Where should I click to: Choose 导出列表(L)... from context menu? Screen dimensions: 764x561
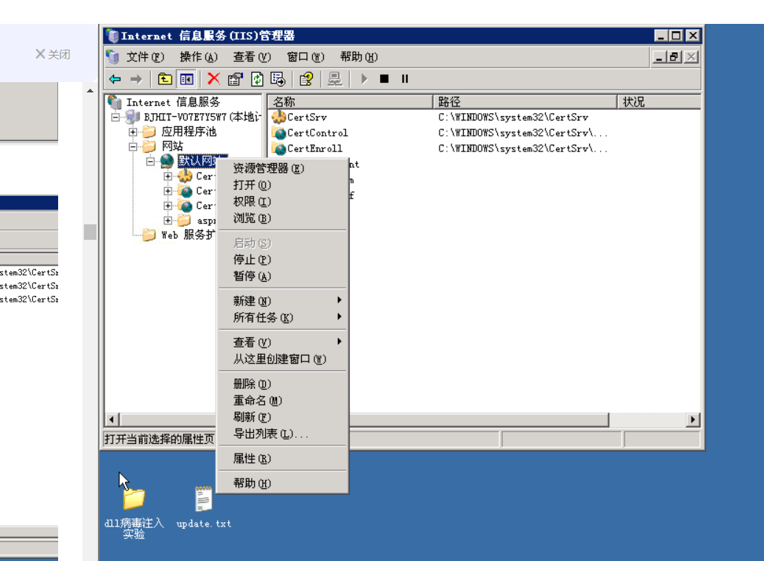pos(282,433)
